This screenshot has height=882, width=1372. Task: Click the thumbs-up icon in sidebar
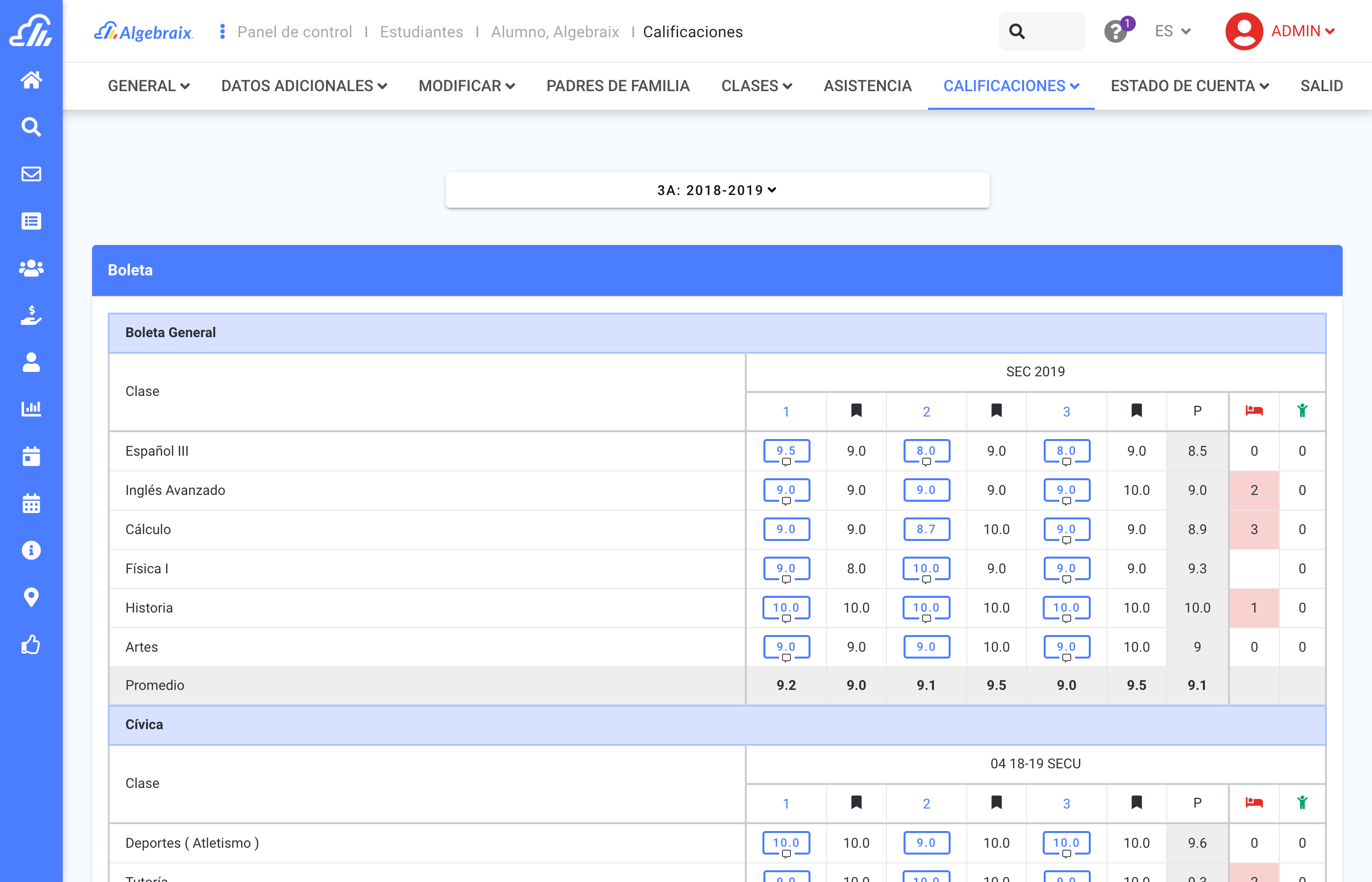pos(31,644)
